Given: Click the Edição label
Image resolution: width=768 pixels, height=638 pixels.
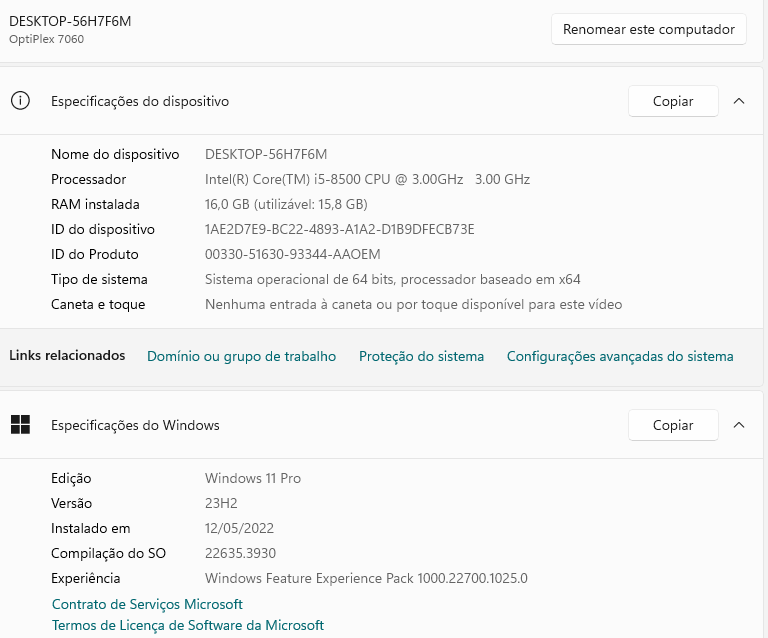Looking at the screenshot, I should tap(71, 478).
